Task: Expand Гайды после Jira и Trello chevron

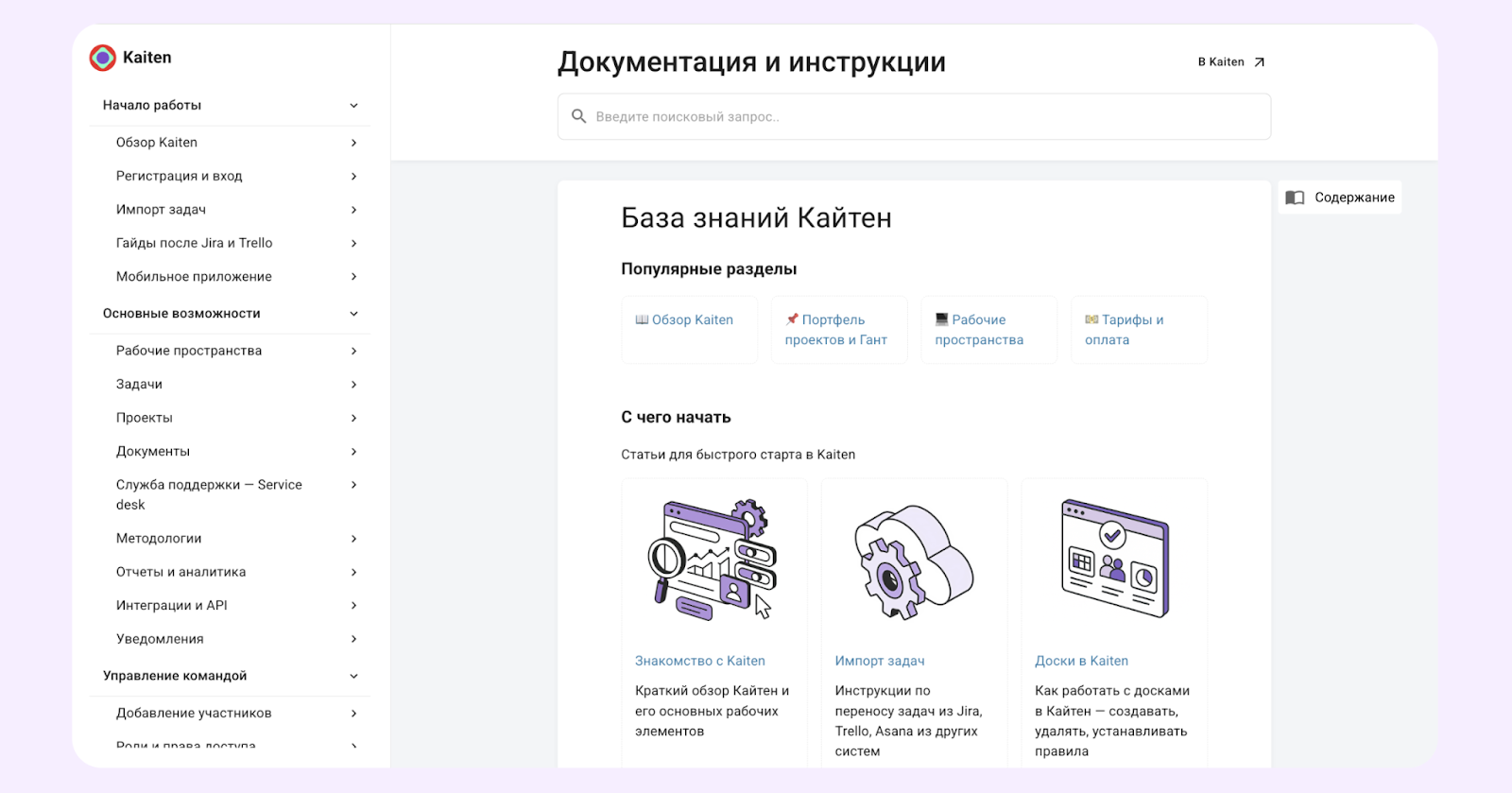Action: point(354,243)
